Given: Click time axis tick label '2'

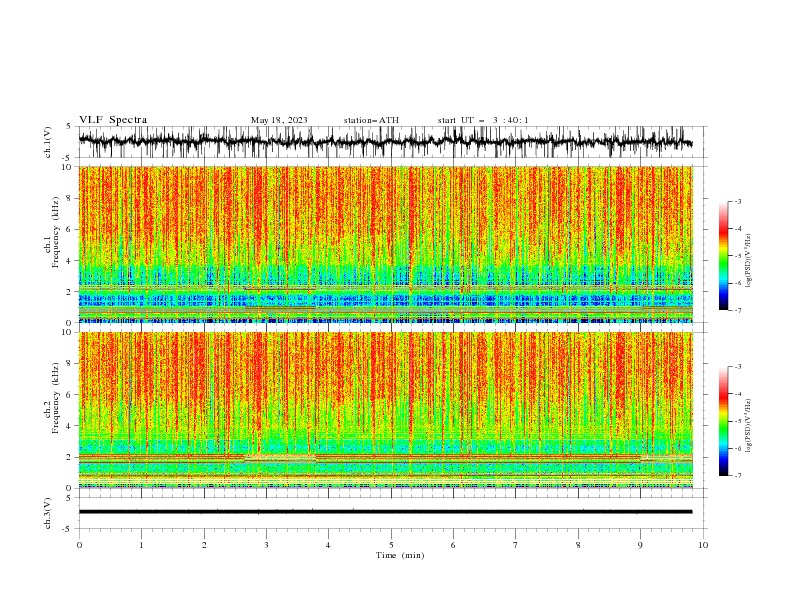Looking at the screenshot, I should click(204, 545).
